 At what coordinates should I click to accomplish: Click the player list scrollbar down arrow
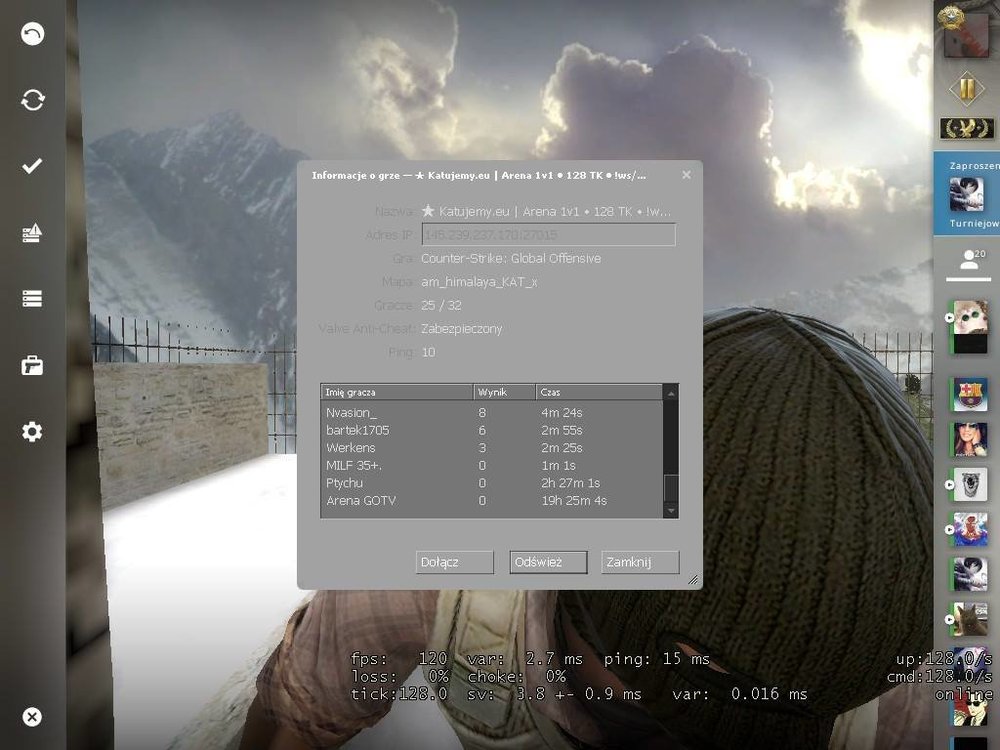tap(671, 510)
